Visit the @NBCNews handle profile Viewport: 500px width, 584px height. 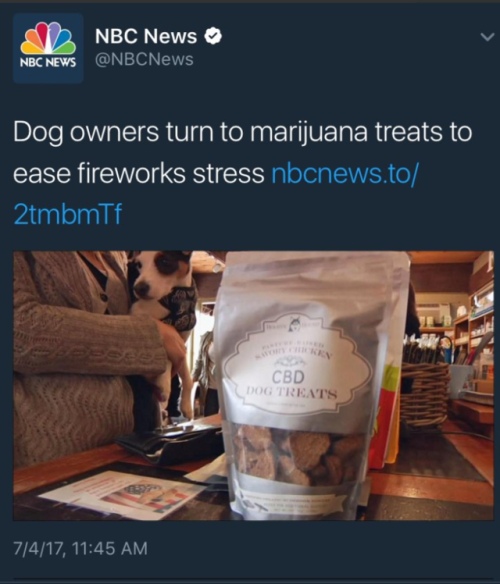[144, 60]
